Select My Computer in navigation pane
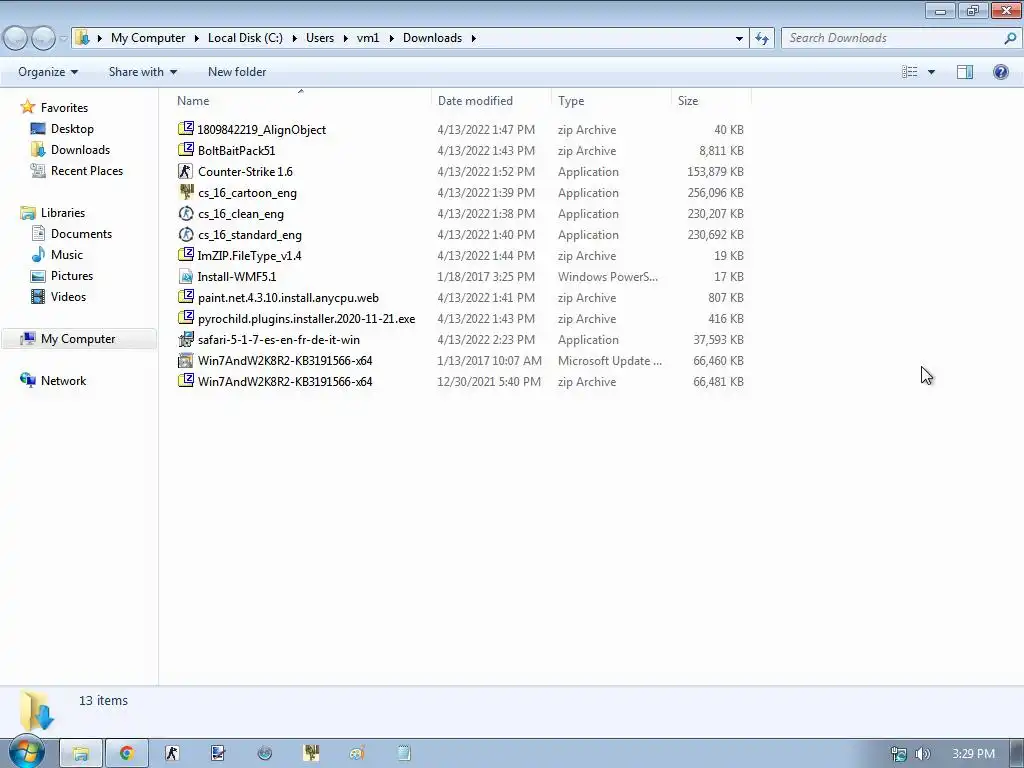The image size is (1024, 768). point(78,339)
